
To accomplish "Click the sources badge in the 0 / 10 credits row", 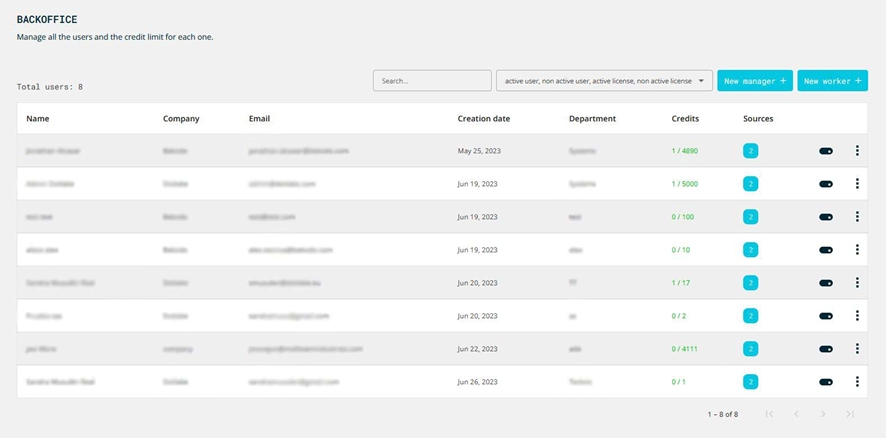I will 750,250.
